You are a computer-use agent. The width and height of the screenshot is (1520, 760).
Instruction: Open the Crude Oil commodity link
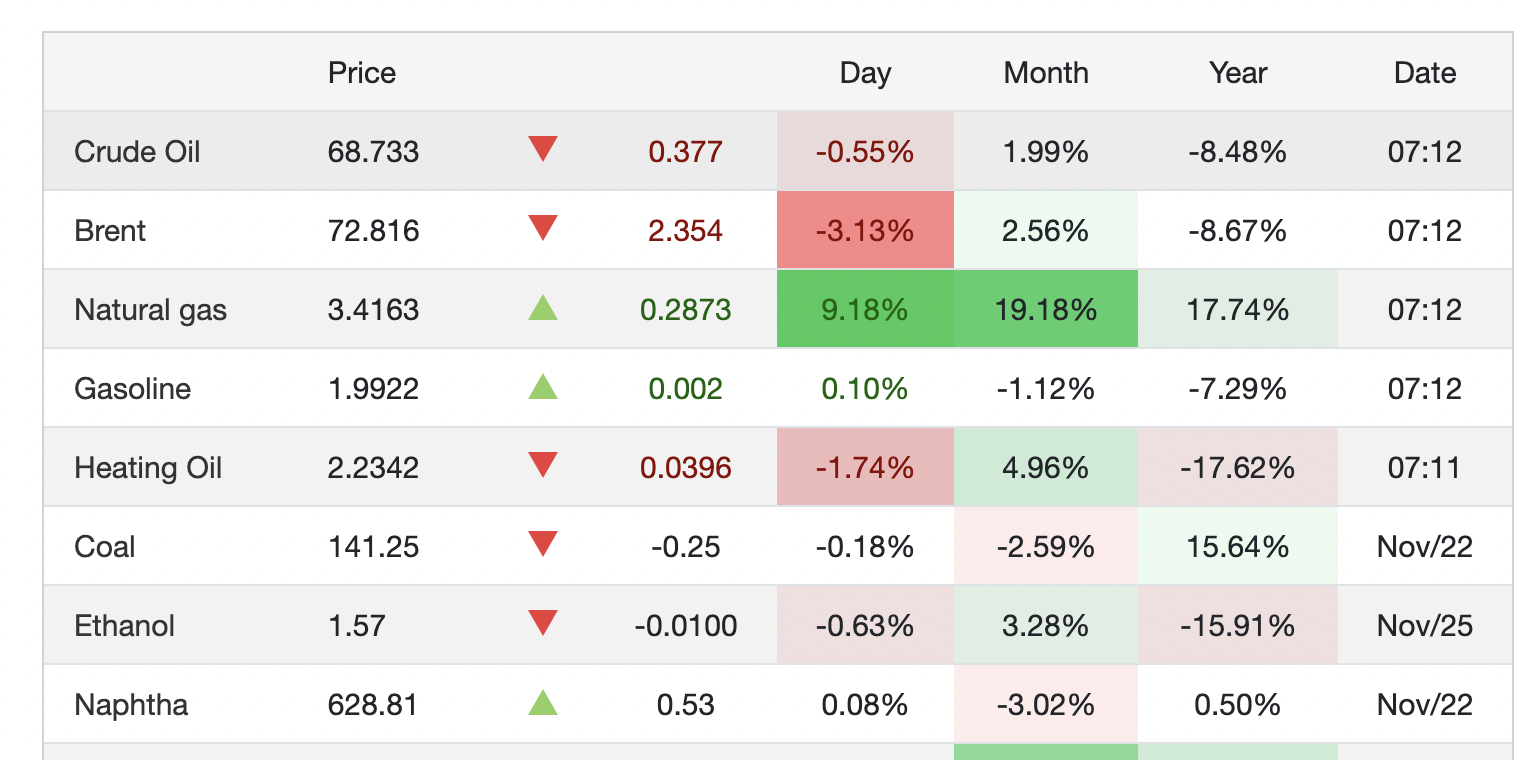pos(137,152)
